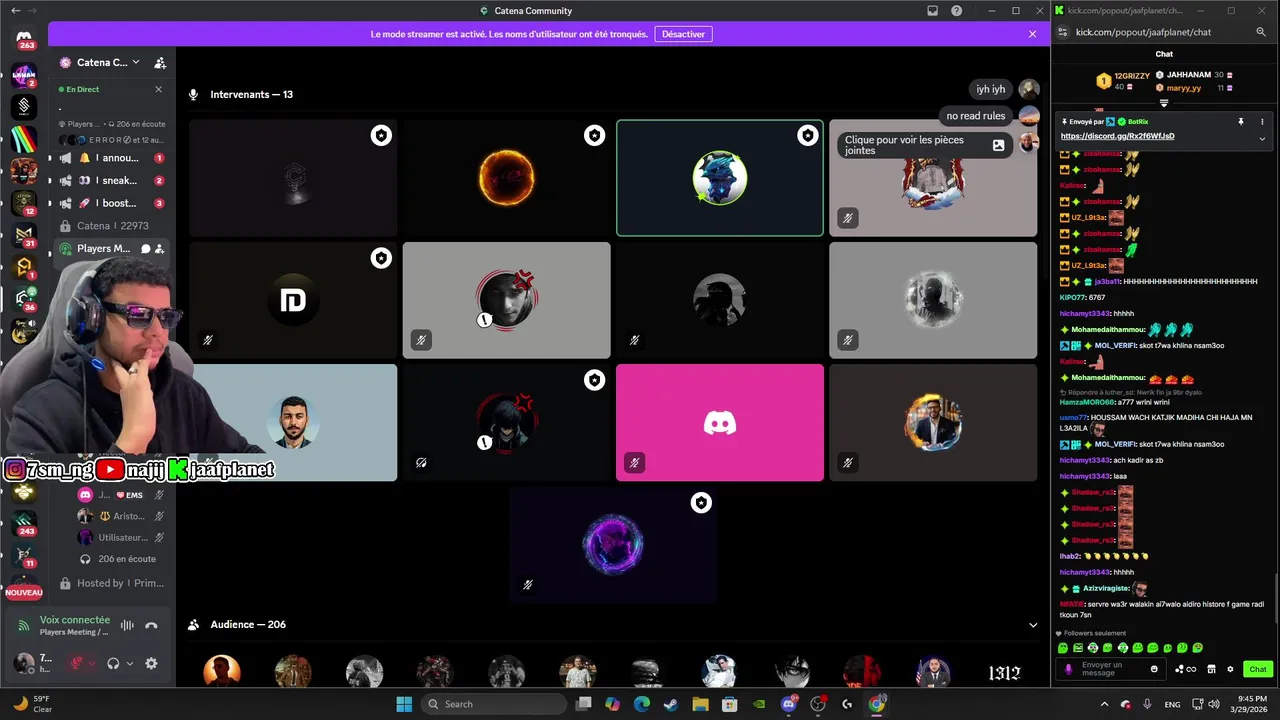Open Steam from the taskbar
Screen dimensions: 1280x720
[670, 704]
